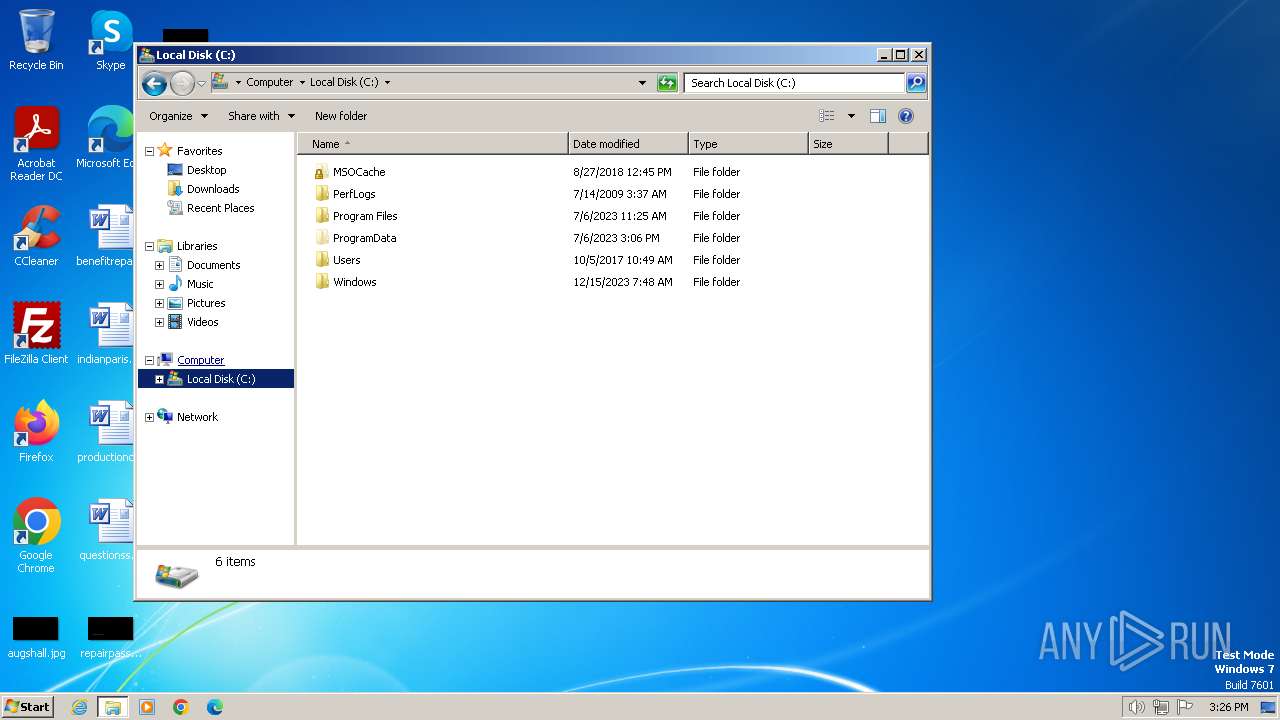
Task: Open the recent pages dropdown arrow
Action: click(201, 83)
